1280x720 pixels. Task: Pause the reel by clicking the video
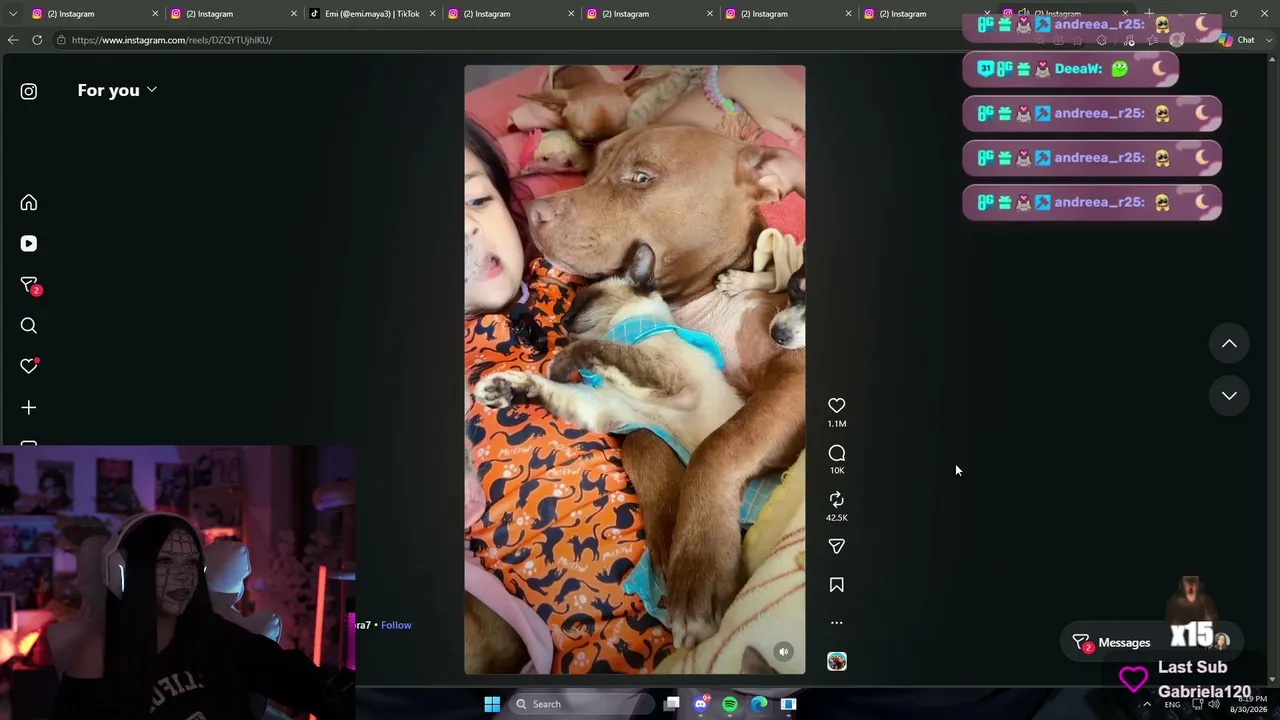(x=634, y=370)
